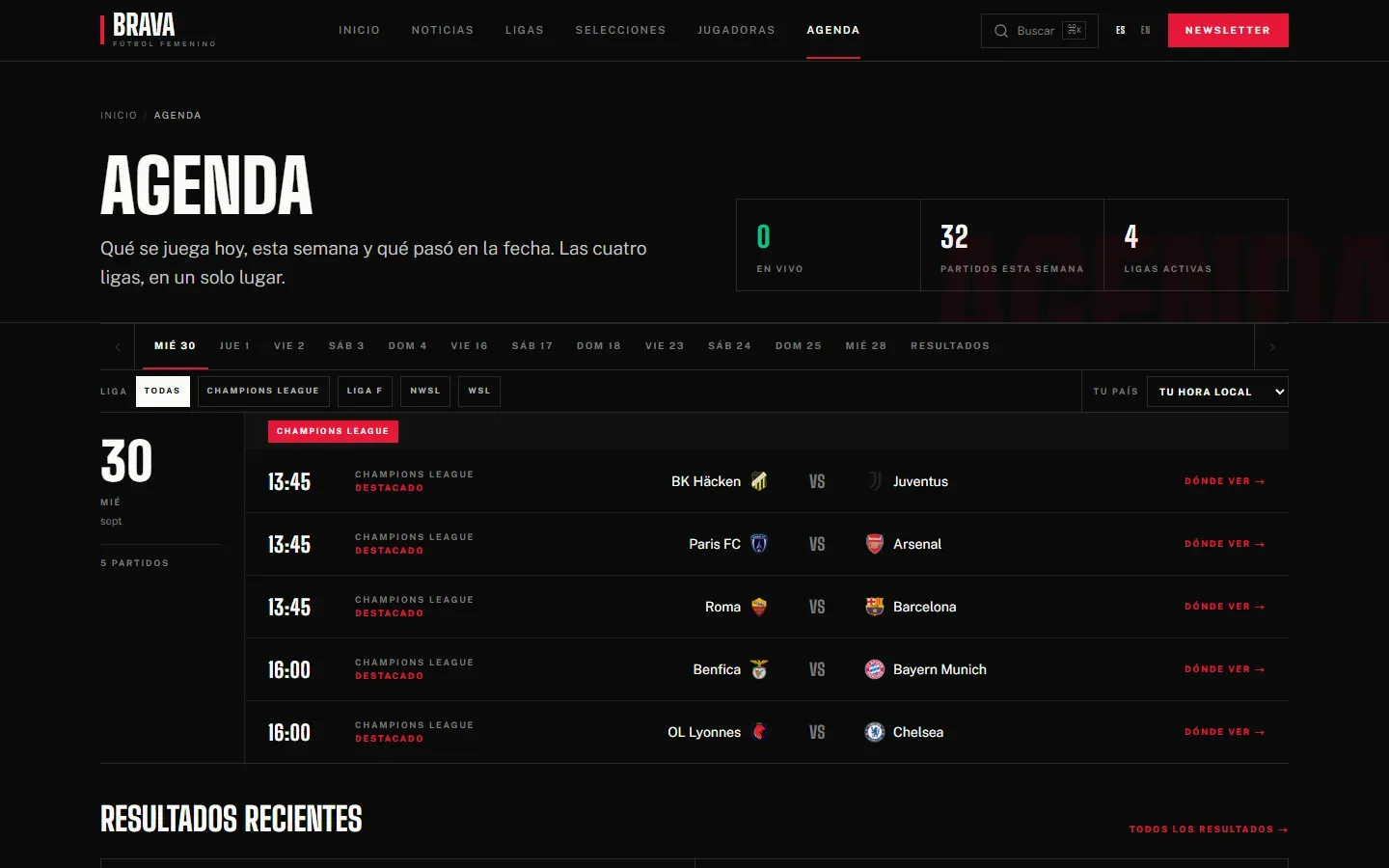Click the Roma crest
1389x868 pixels.
[759, 607]
